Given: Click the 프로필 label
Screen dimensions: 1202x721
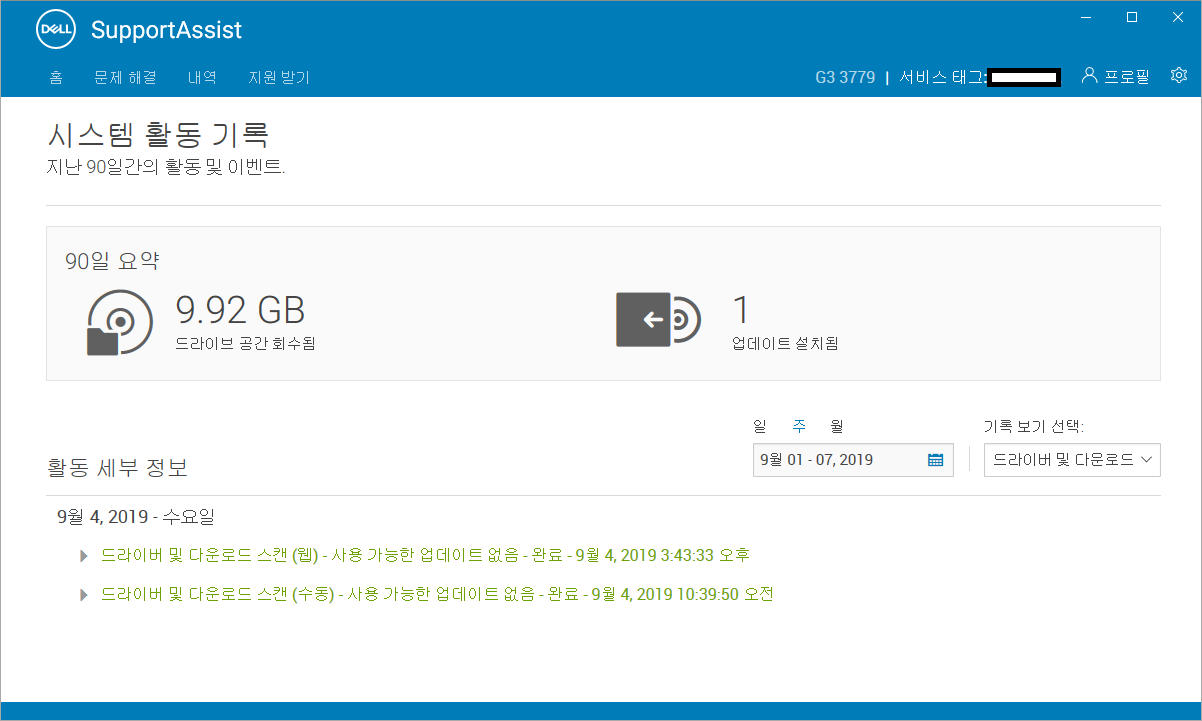Looking at the screenshot, I should tap(1126, 76).
